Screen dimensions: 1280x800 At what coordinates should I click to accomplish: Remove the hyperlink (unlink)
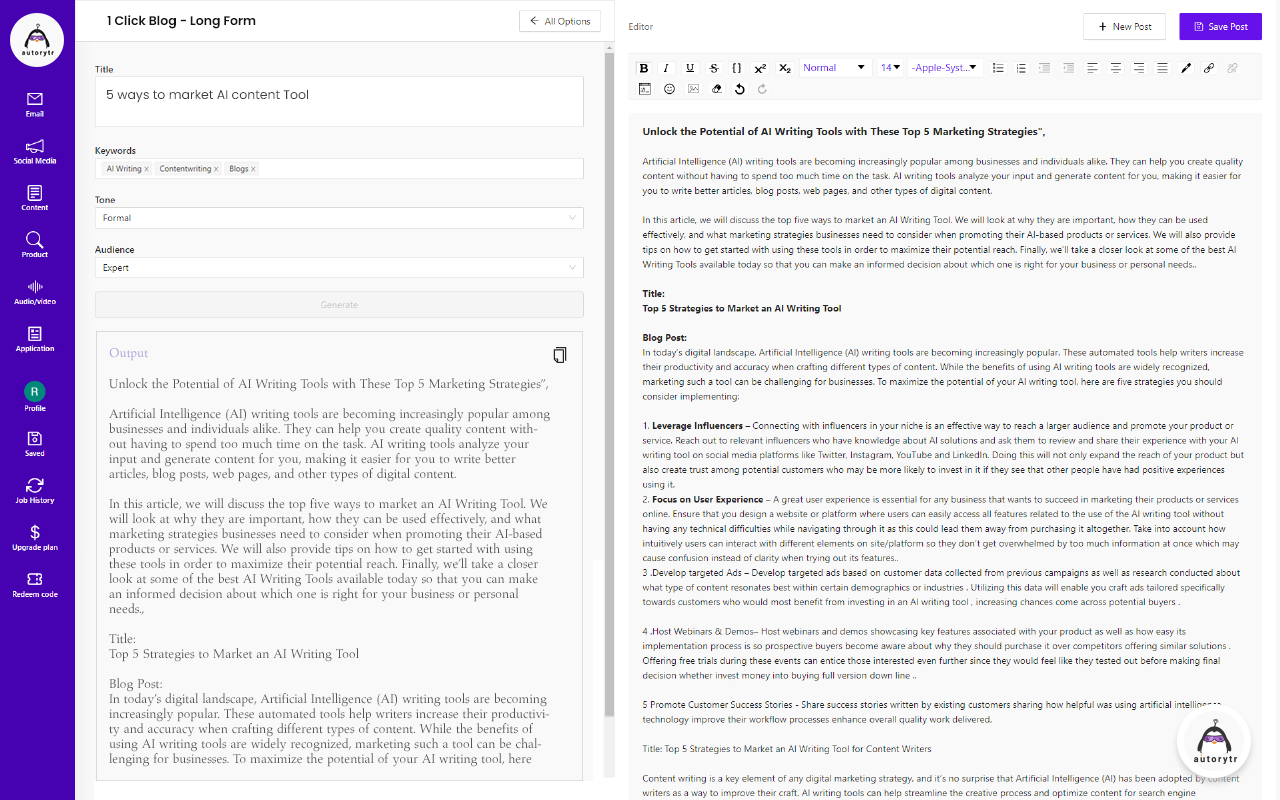pyautogui.click(x=1232, y=68)
